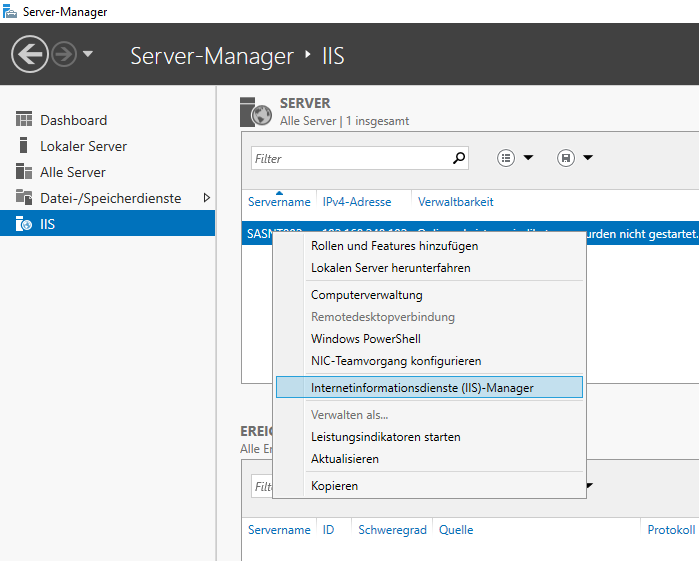Click the server Filter text field
Image resolution: width=699 pixels, height=561 pixels.
(350, 158)
